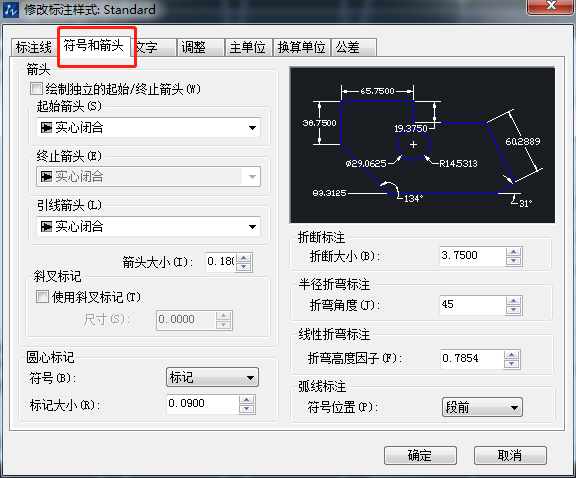Image resolution: width=576 pixels, height=478 pixels.
Task: Open the 文字 tab
Action: tap(153, 47)
